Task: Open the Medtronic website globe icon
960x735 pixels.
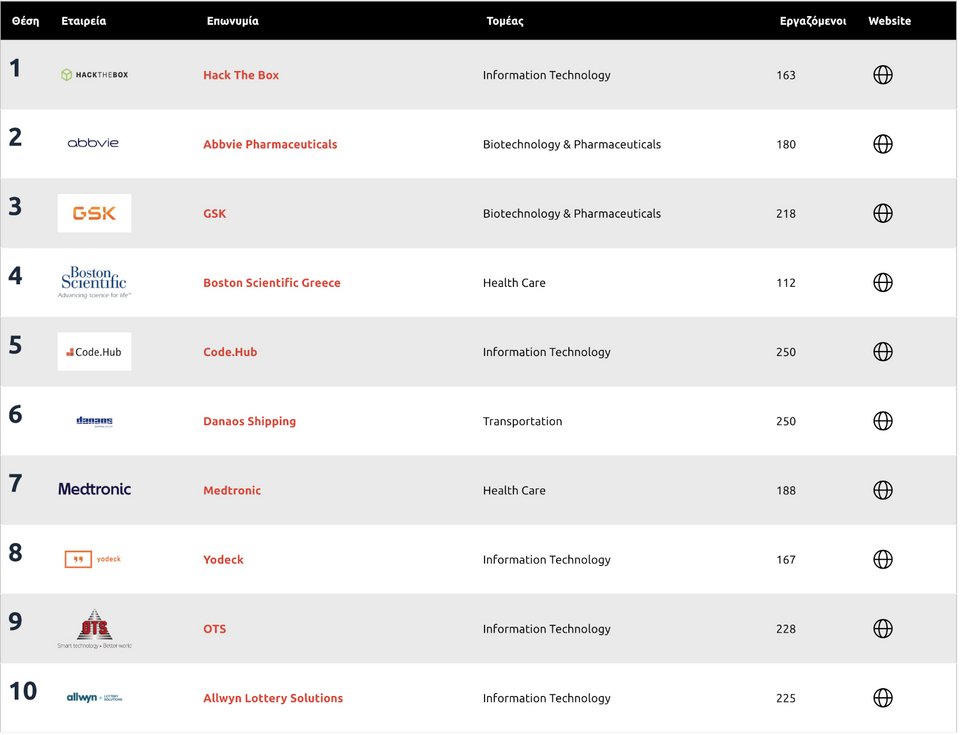Action: click(882, 490)
